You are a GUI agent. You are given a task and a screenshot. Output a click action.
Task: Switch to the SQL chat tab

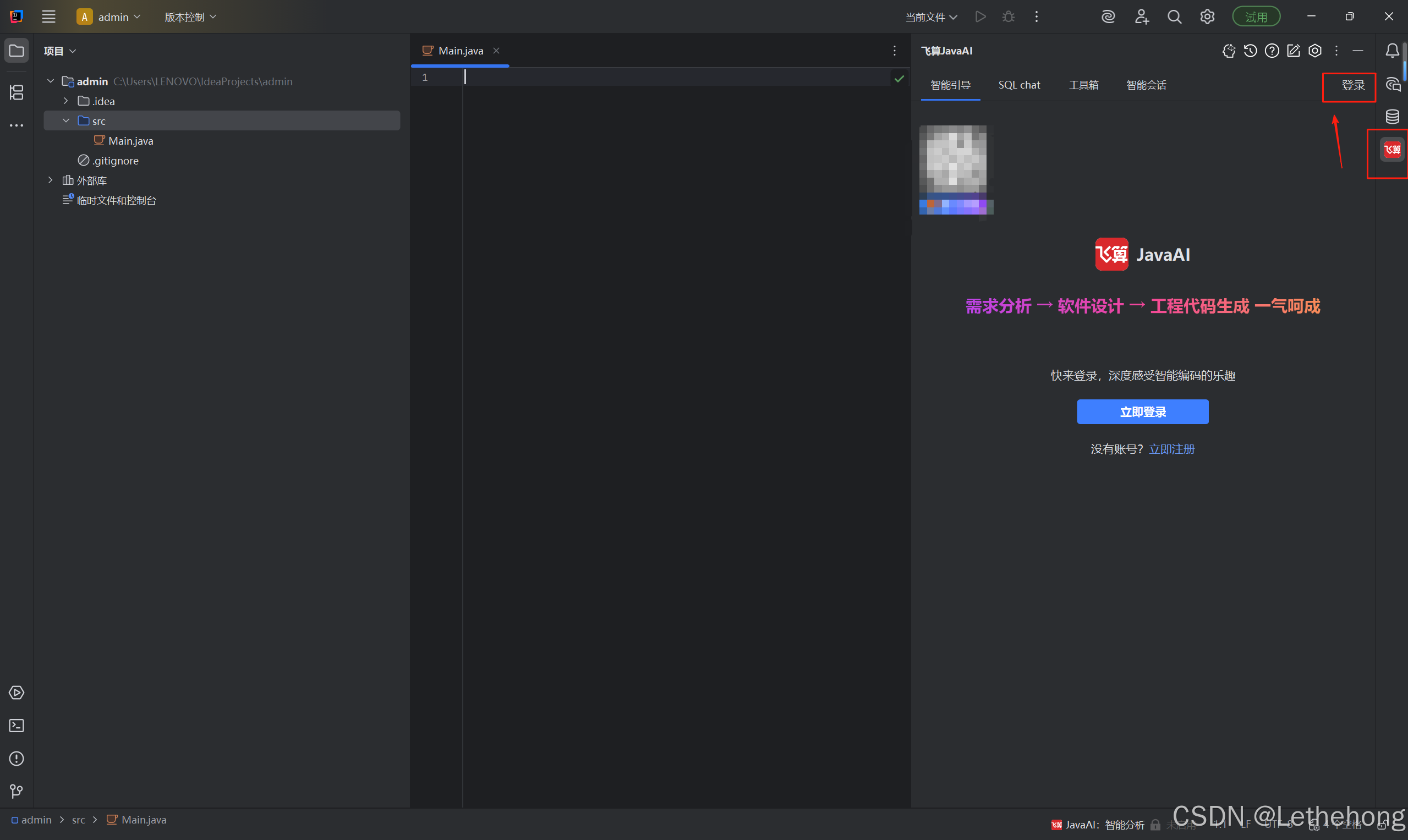pyautogui.click(x=1018, y=85)
